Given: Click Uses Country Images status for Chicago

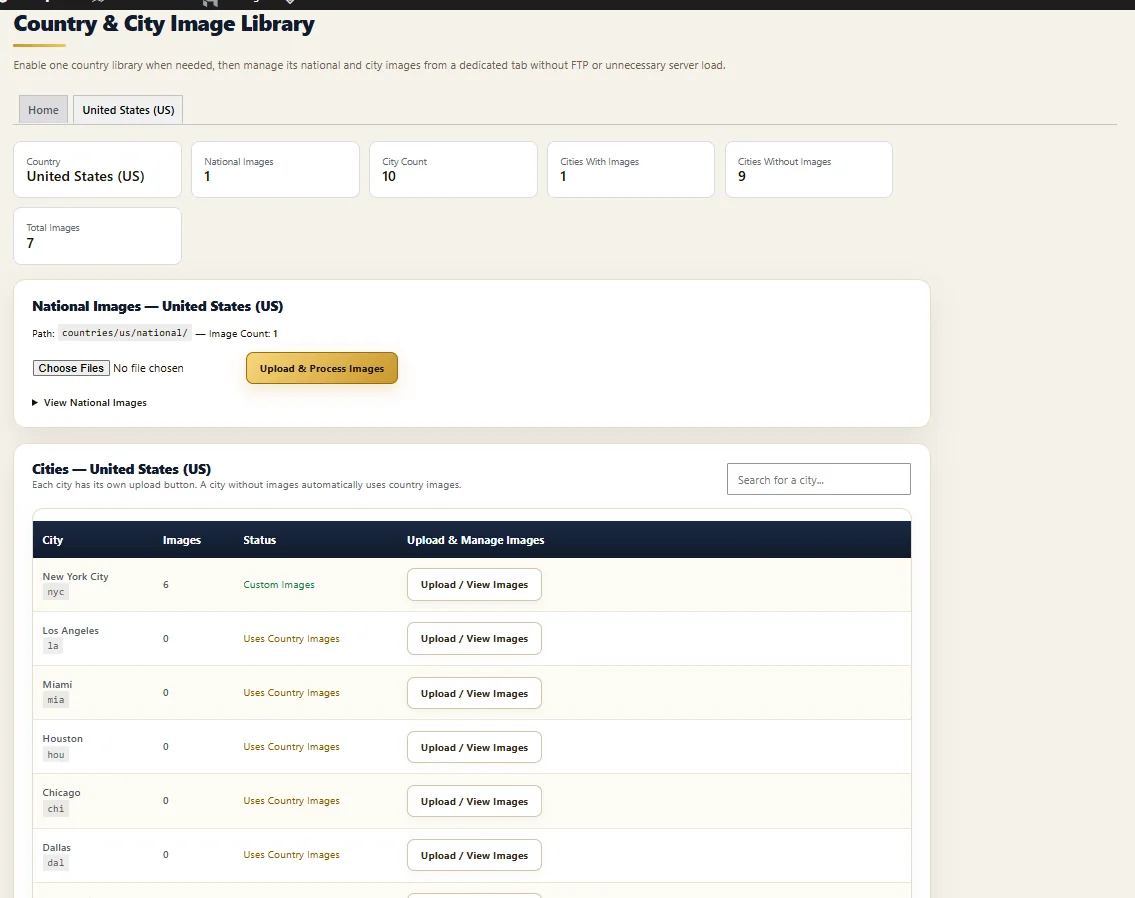Looking at the screenshot, I should 291,801.
